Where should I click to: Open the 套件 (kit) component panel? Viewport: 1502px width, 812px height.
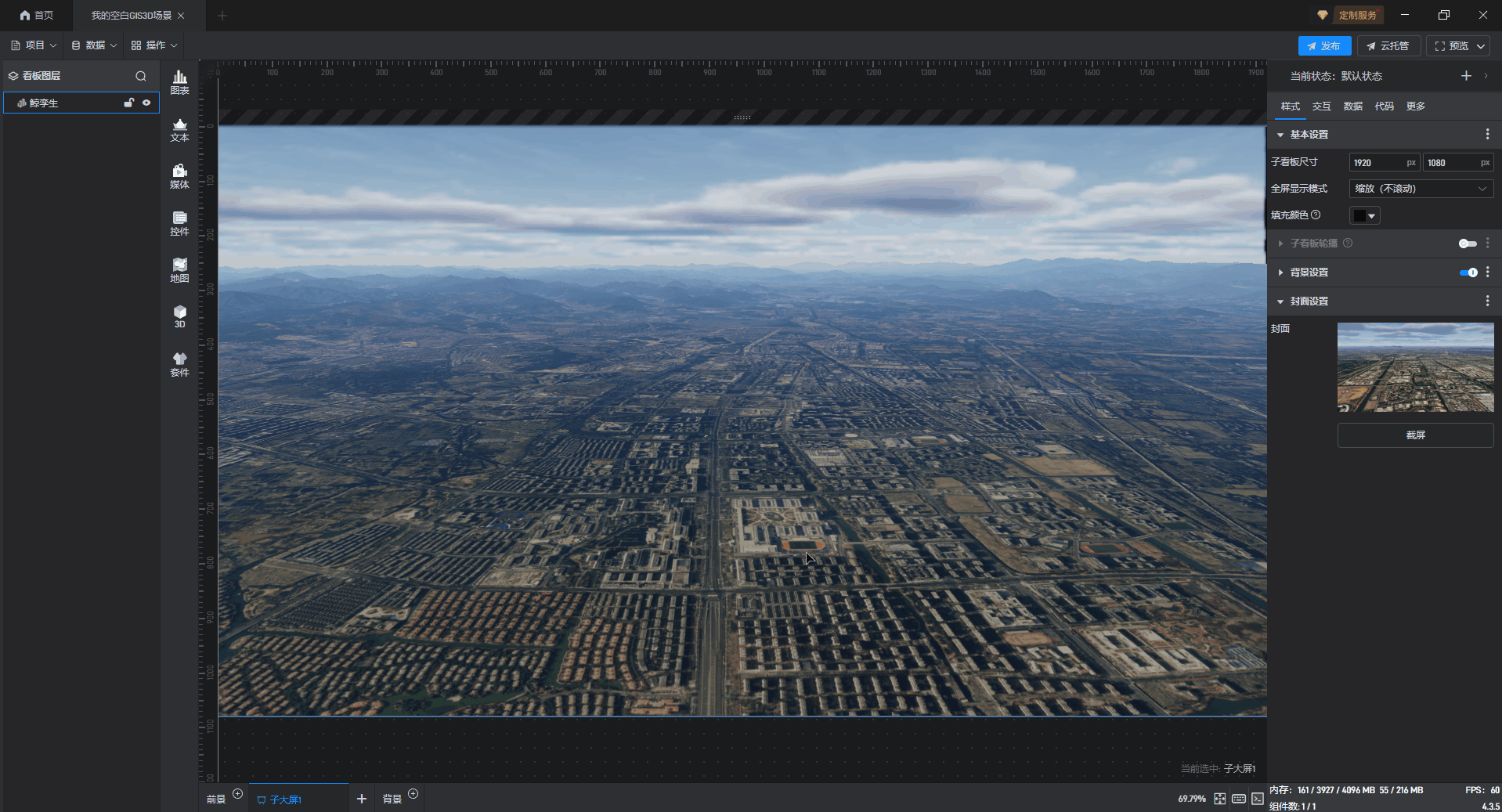coord(179,364)
